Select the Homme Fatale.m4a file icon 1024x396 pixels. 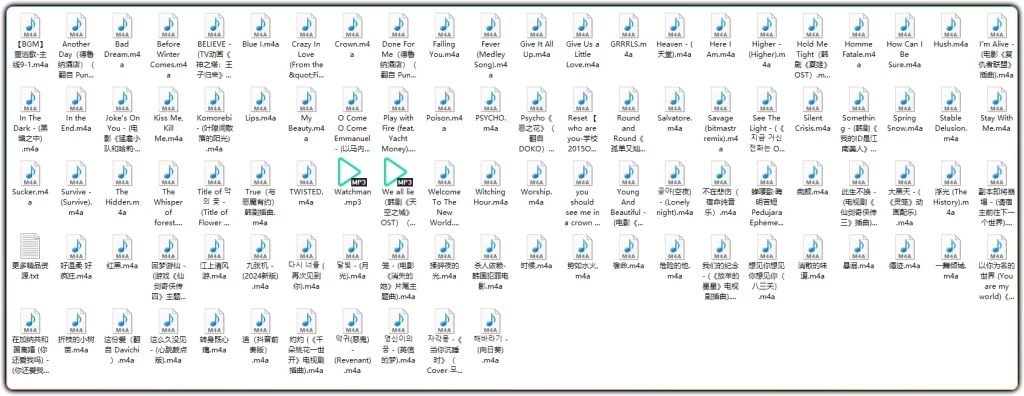tap(859, 26)
